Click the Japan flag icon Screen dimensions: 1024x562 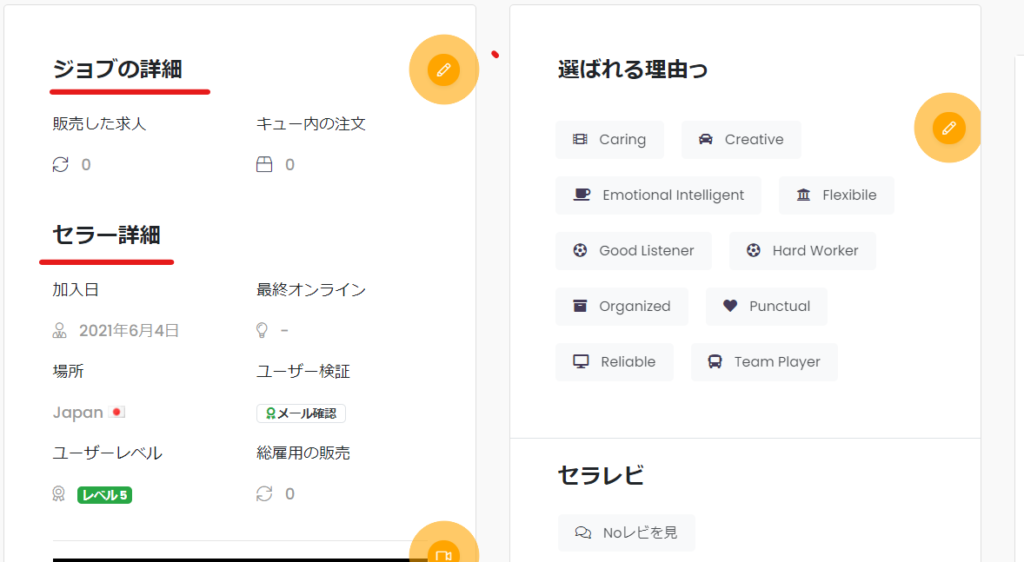[117, 412]
